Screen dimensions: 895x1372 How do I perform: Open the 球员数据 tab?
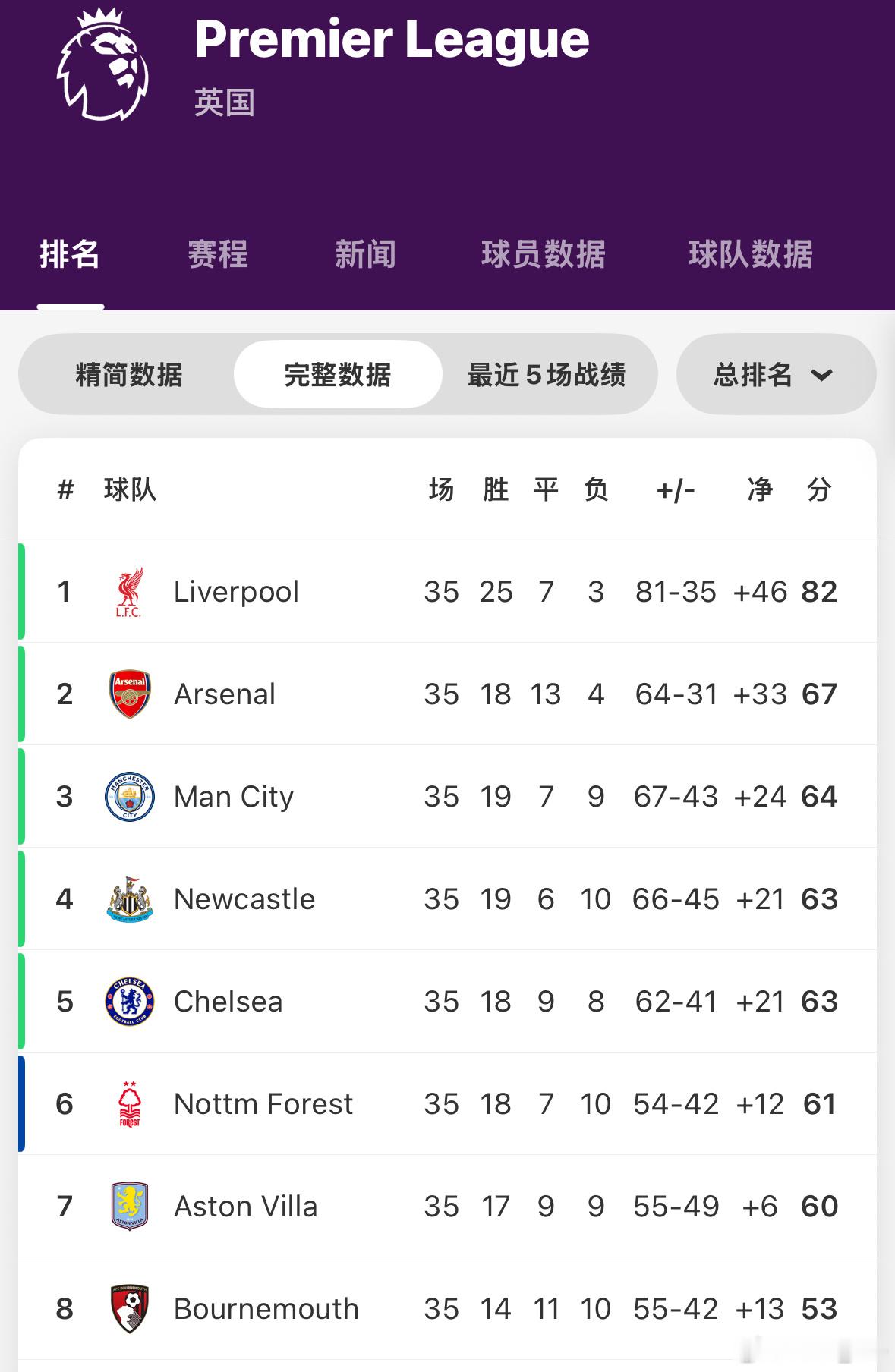(x=544, y=254)
